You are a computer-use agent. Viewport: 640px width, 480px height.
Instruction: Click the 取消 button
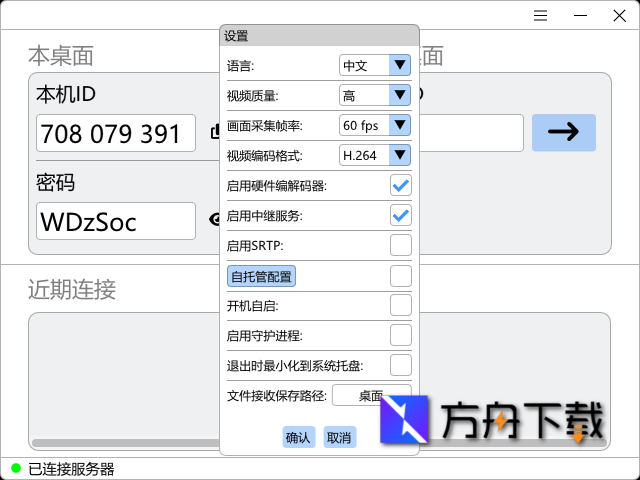(x=340, y=437)
